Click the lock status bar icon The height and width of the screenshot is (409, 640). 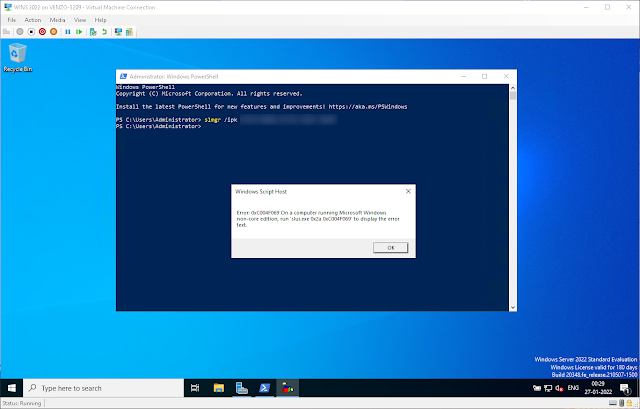(x=629, y=403)
